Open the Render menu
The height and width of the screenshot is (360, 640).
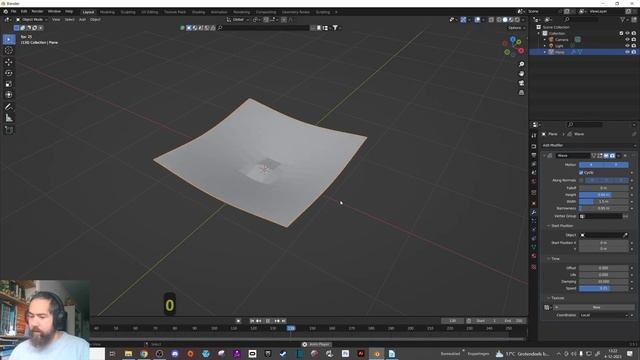pyautogui.click(x=37, y=11)
